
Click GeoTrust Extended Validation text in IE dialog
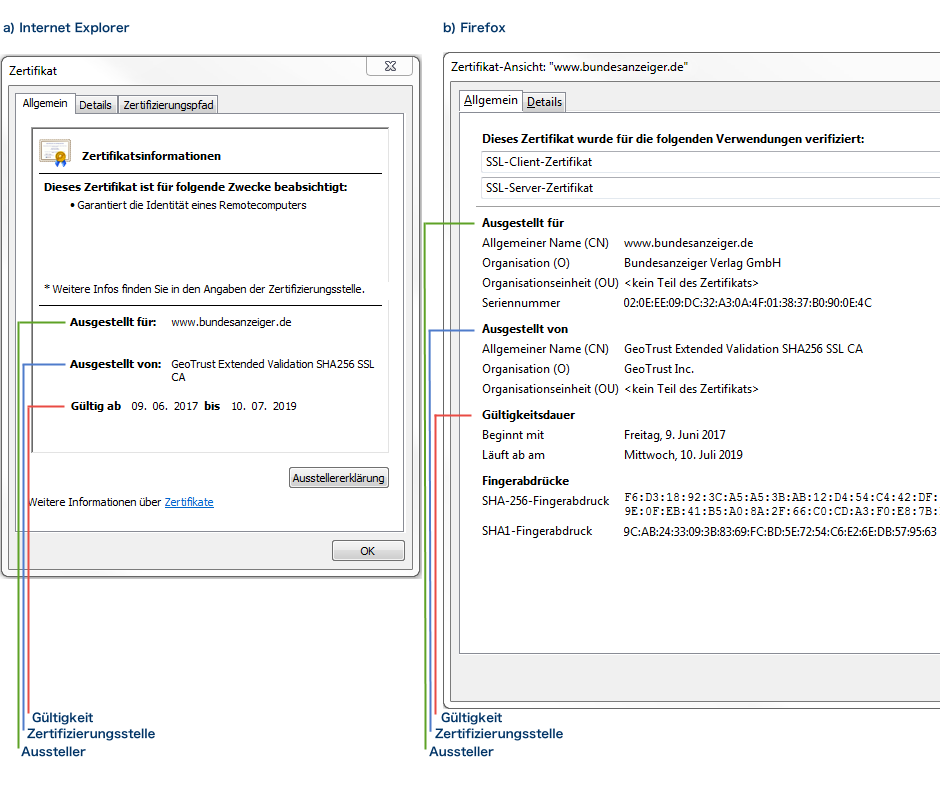[272, 370]
